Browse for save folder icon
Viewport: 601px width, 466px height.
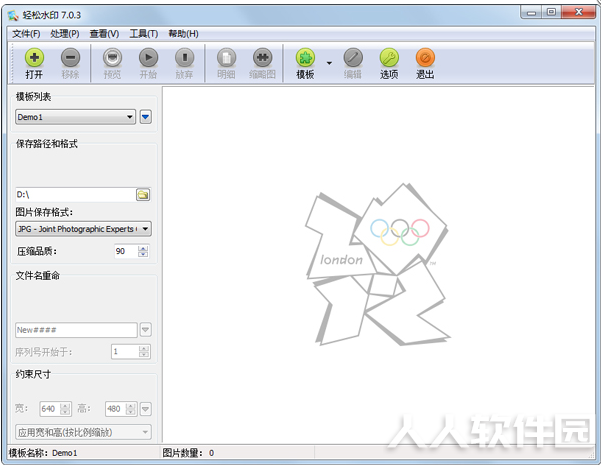pos(143,195)
